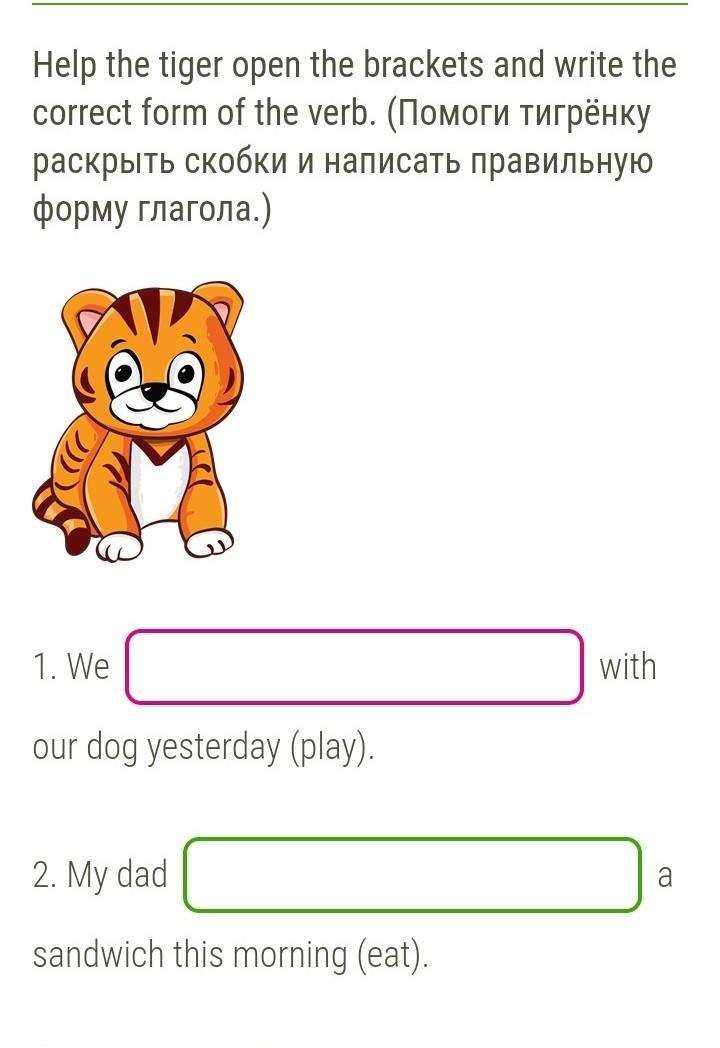Image resolution: width=720 pixels, height=1048 pixels.
Task: Click the tiger's left eye
Action: tap(123, 375)
